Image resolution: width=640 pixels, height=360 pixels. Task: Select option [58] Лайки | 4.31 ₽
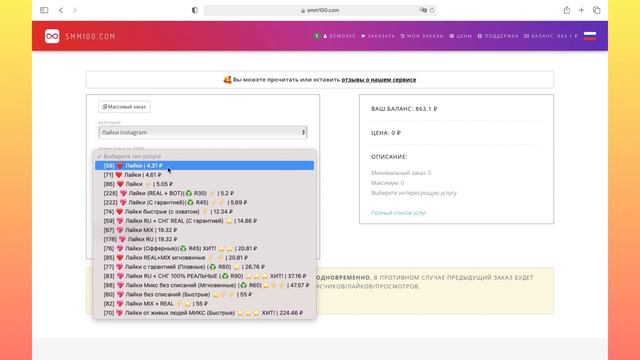click(204, 165)
